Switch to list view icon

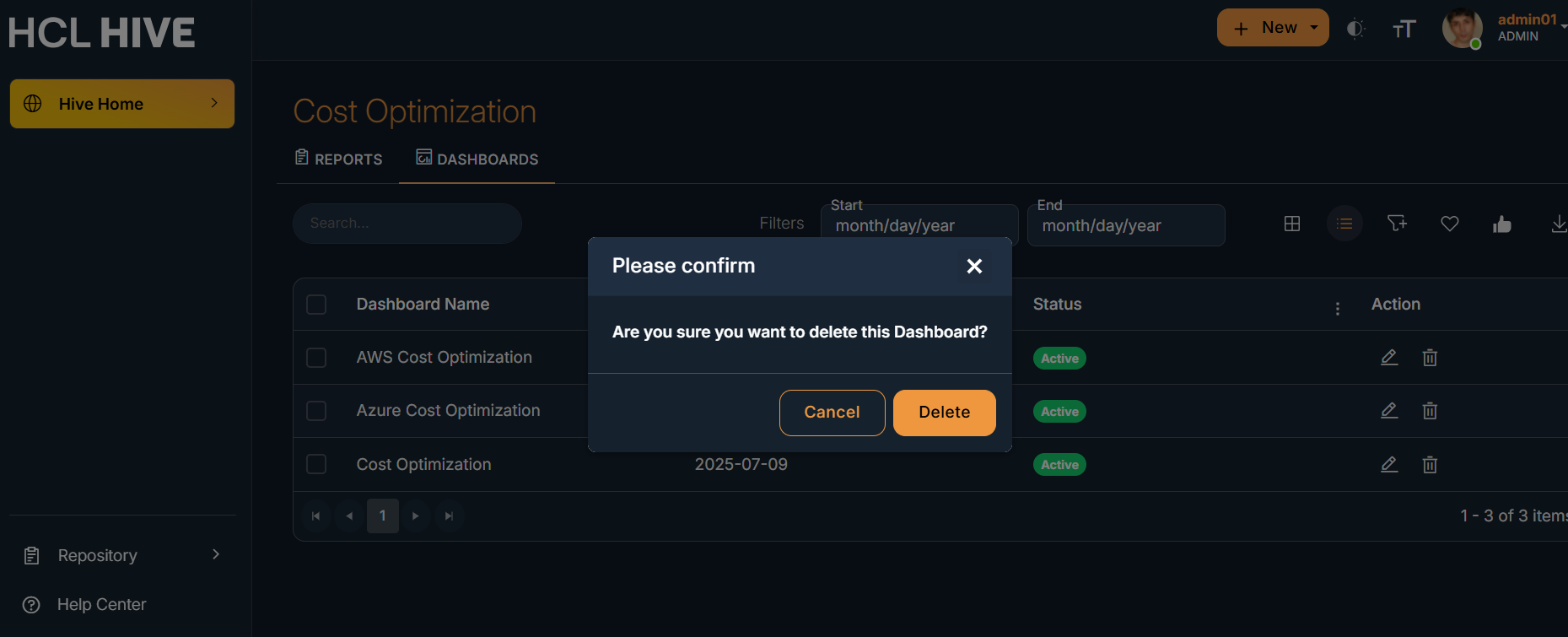click(x=1344, y=224)
